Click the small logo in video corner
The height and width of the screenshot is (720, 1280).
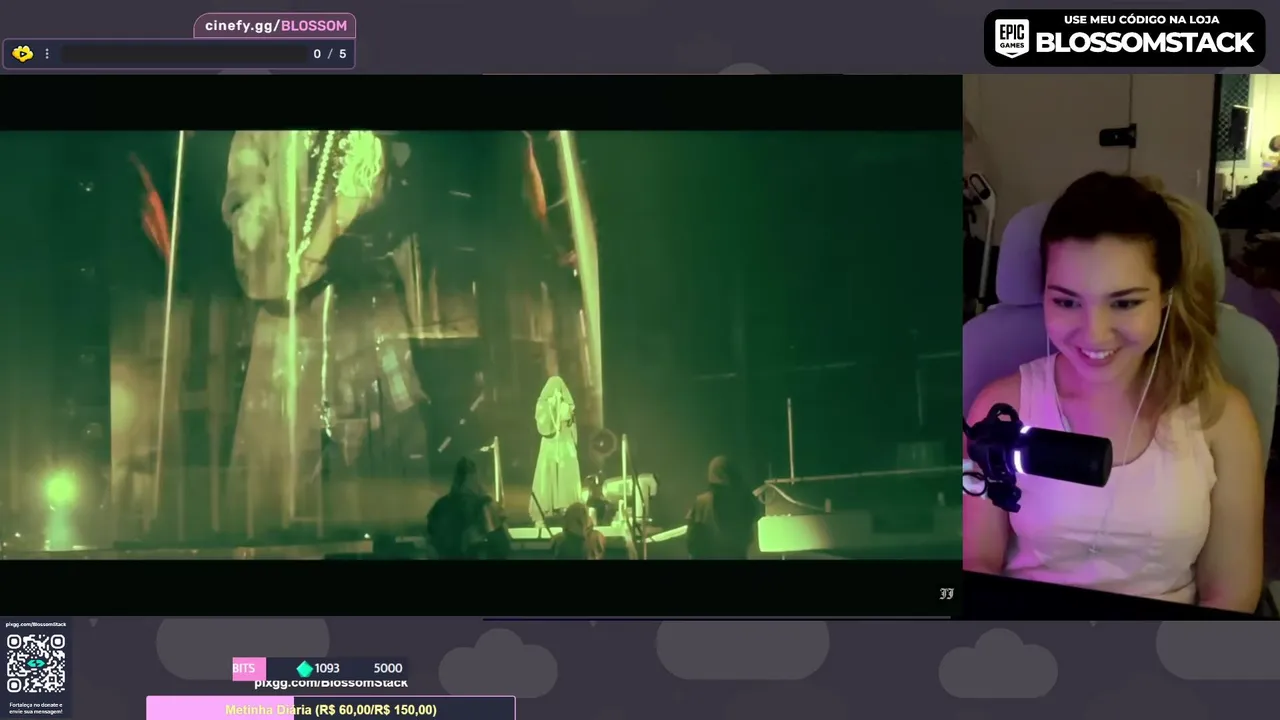tap(946, 593)
